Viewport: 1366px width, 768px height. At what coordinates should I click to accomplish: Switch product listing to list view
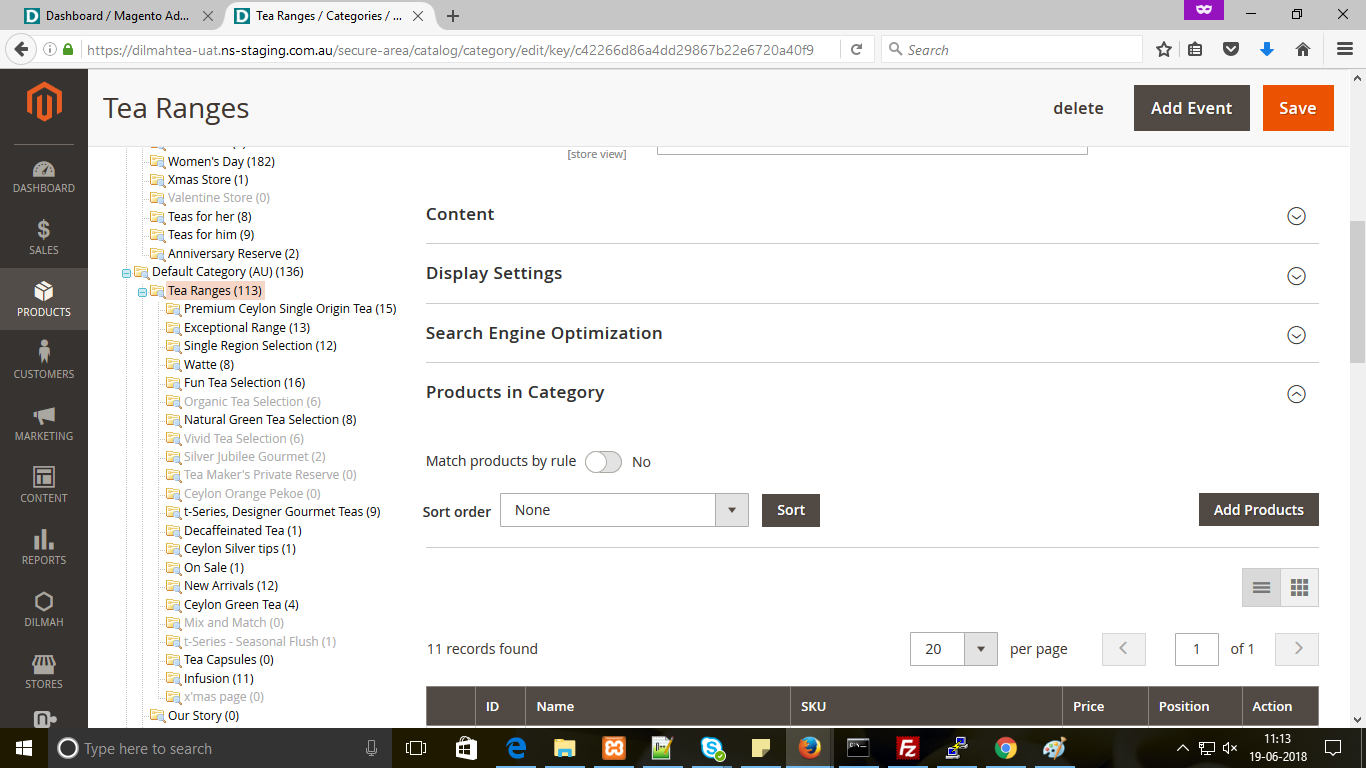coord(1261,587)
